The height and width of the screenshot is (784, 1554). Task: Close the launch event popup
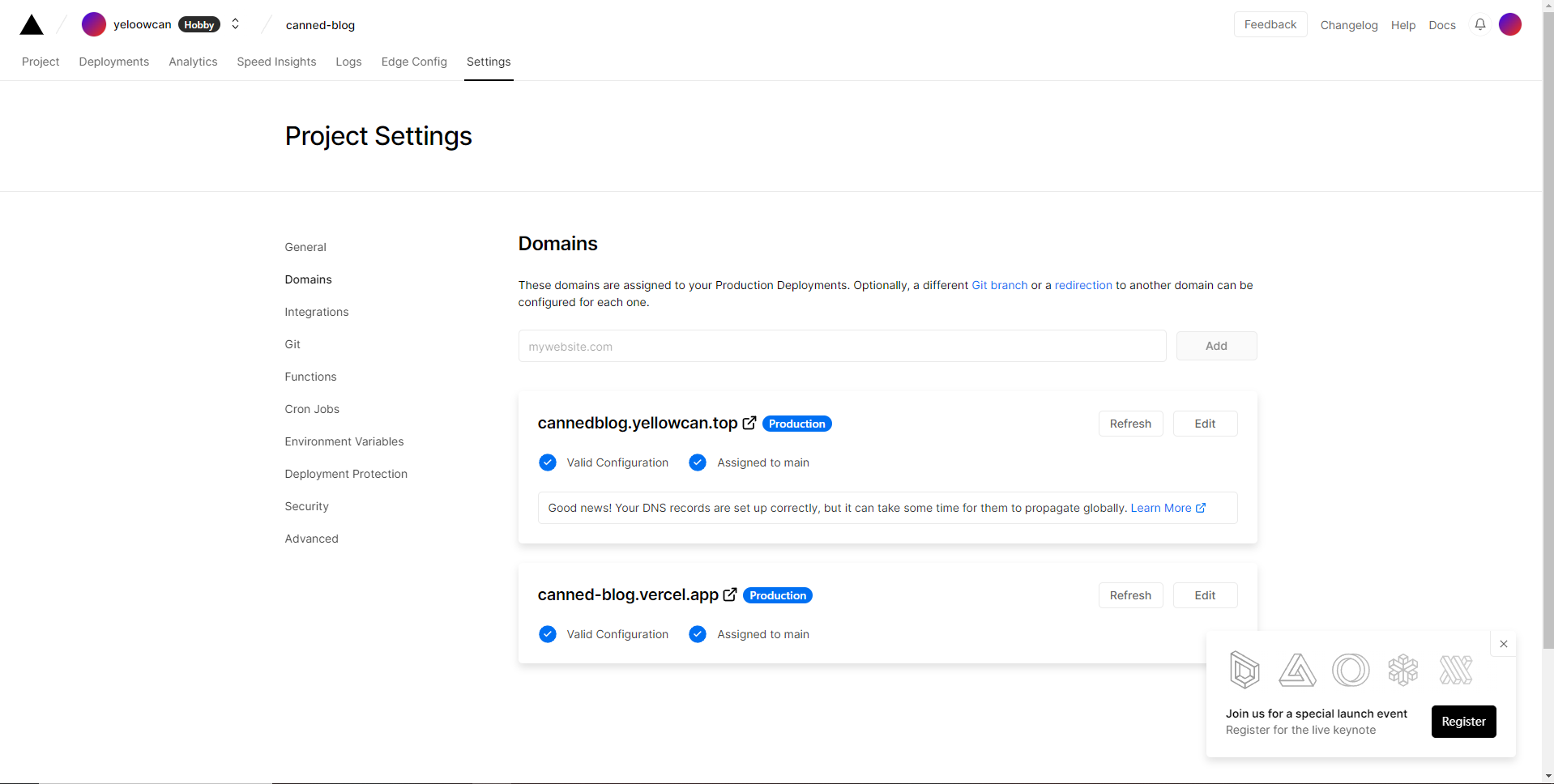coord(1504,644)
